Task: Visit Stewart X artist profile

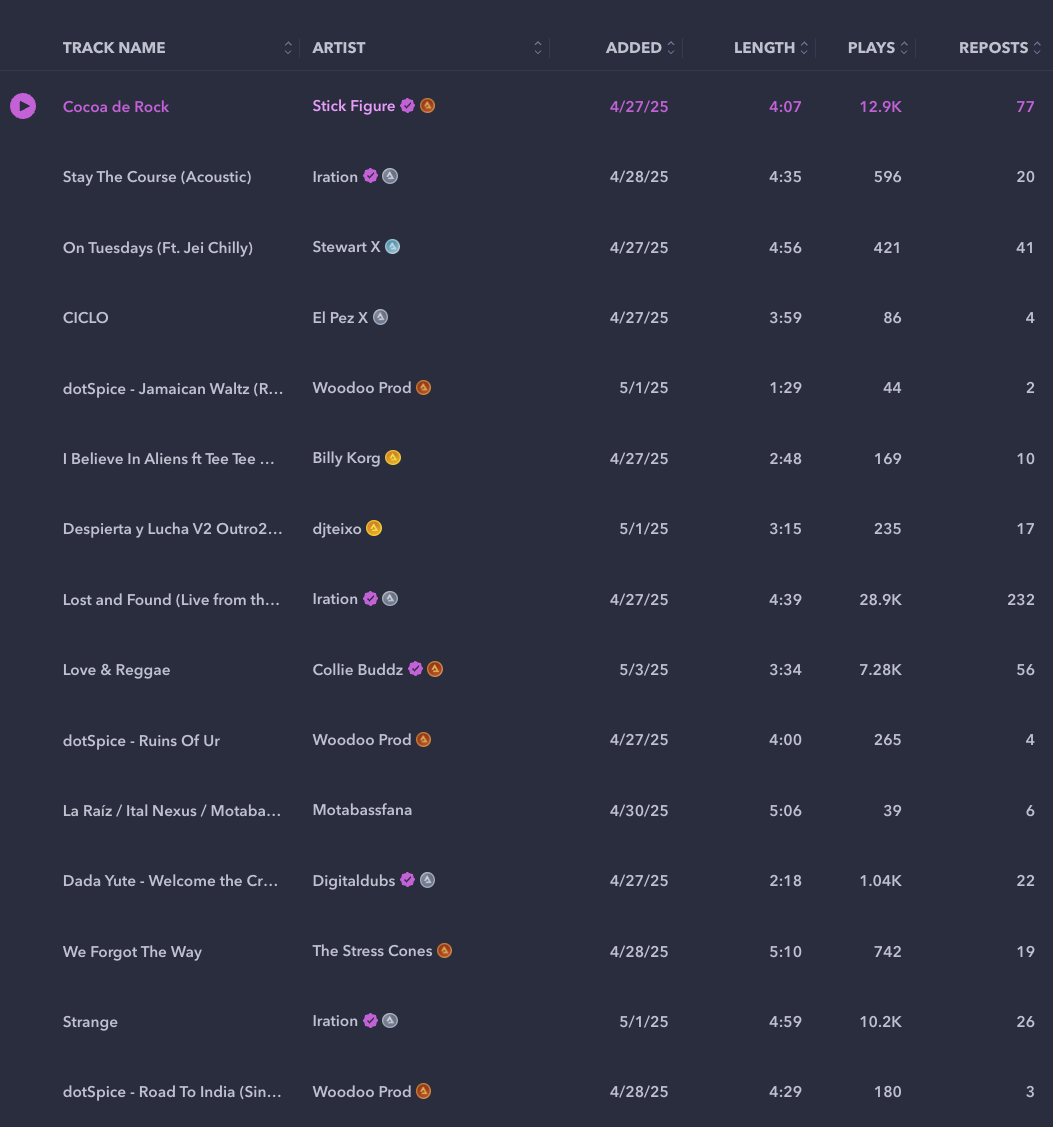Action: click(x=346, y=247)
